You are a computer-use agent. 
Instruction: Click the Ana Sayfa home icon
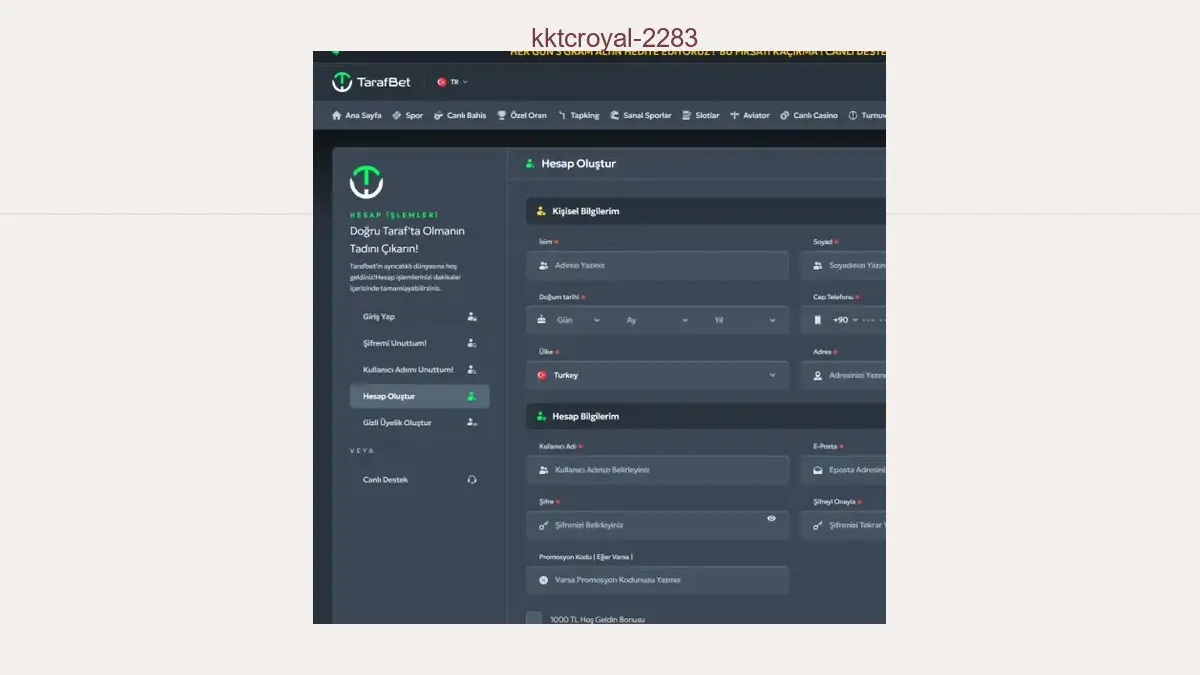[337, 116]
